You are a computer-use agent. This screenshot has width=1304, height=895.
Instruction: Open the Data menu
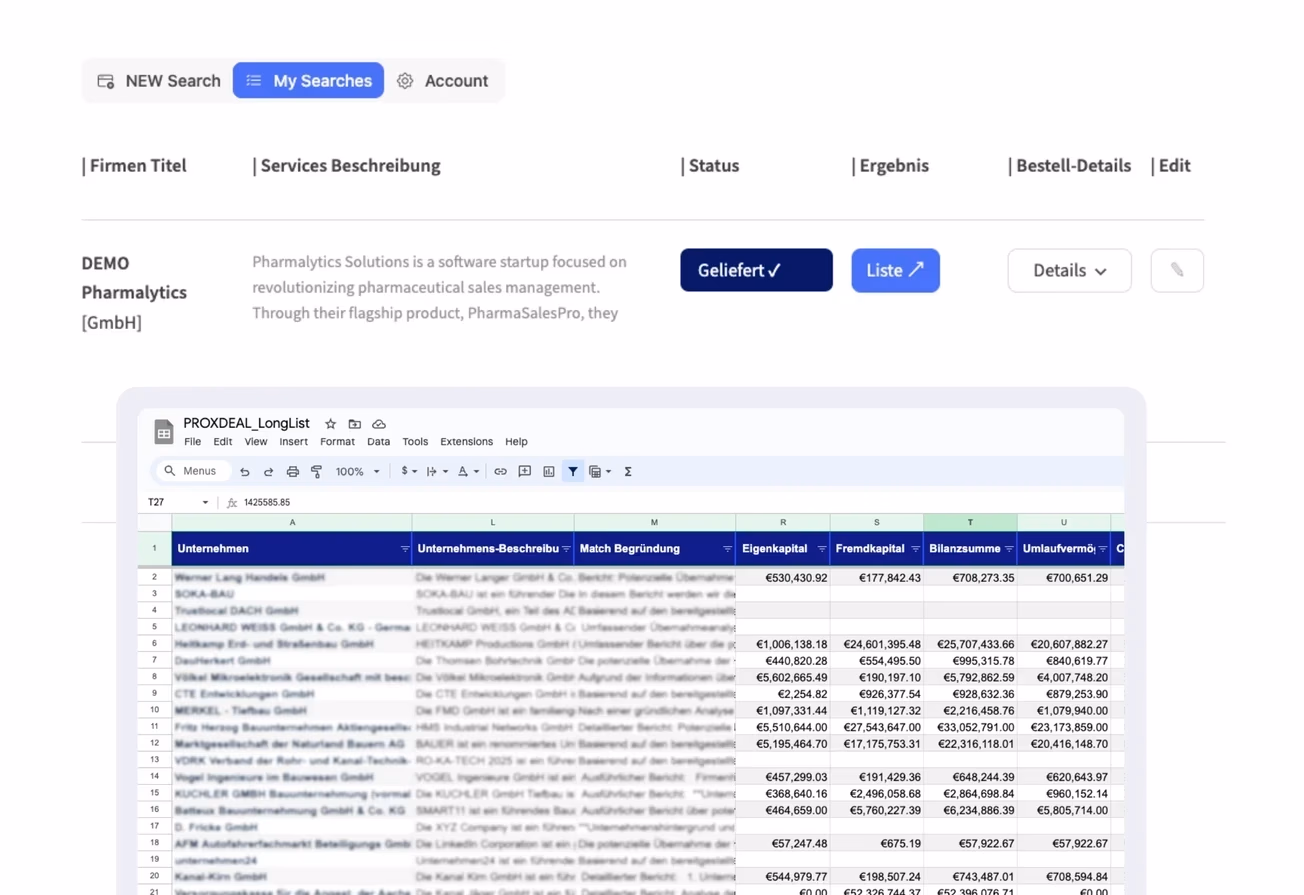[378, 441]
